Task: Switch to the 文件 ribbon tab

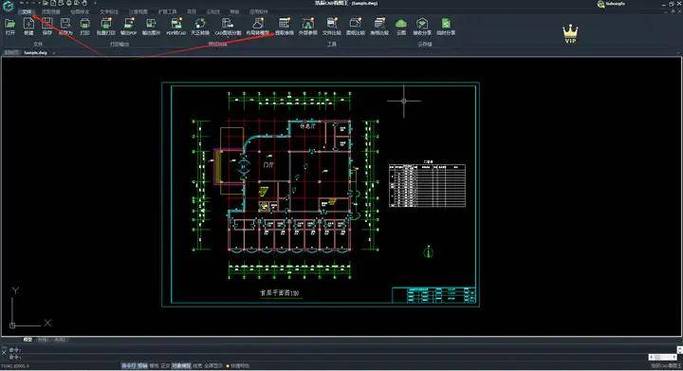Action: coord(27,12)
